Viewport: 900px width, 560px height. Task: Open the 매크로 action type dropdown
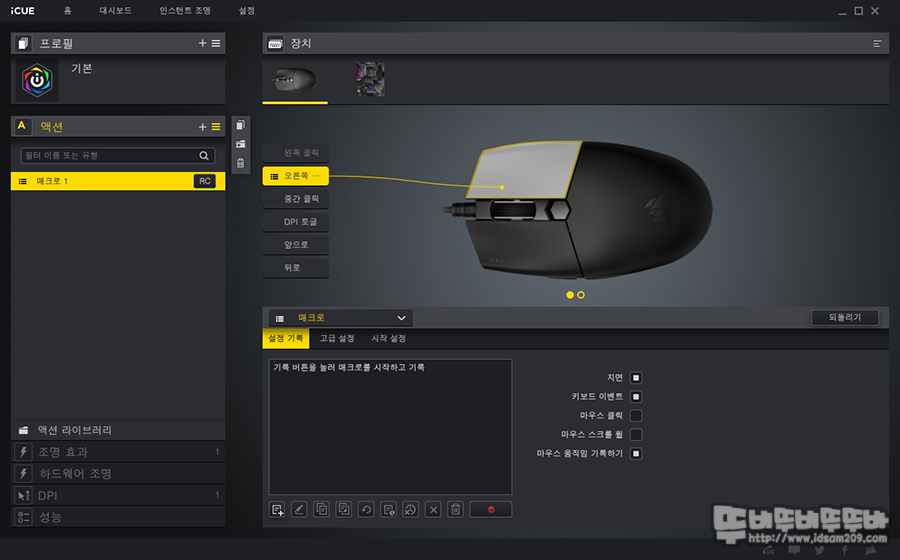coord(340,318)
